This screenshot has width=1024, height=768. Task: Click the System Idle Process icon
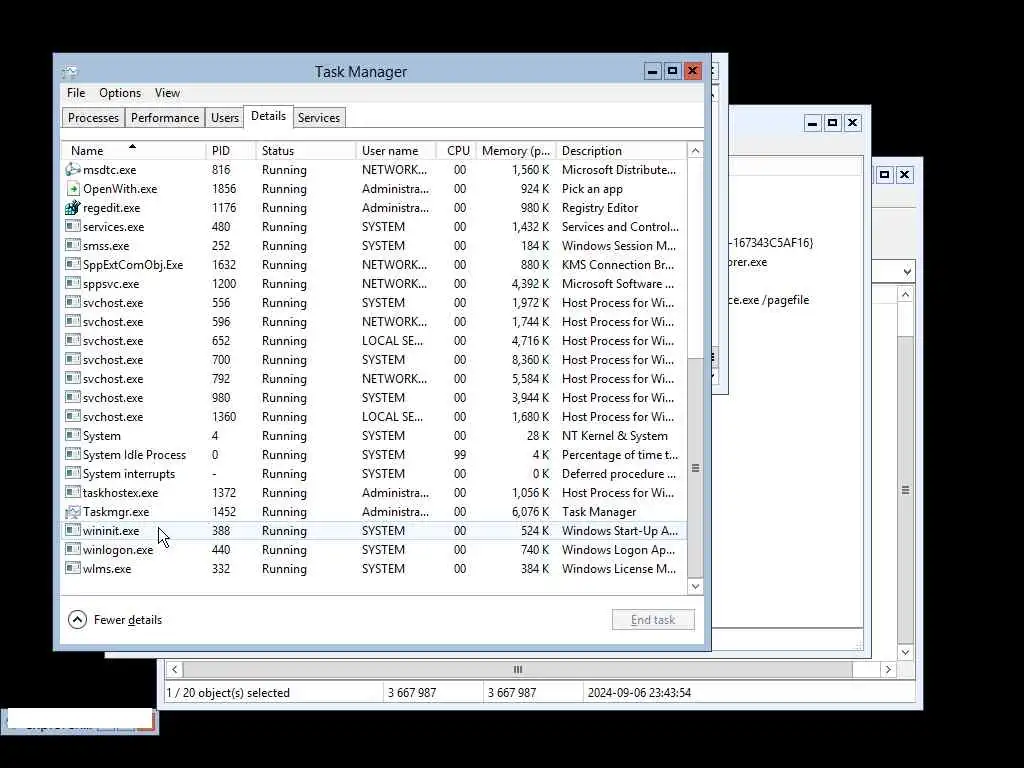coord(72,453)
